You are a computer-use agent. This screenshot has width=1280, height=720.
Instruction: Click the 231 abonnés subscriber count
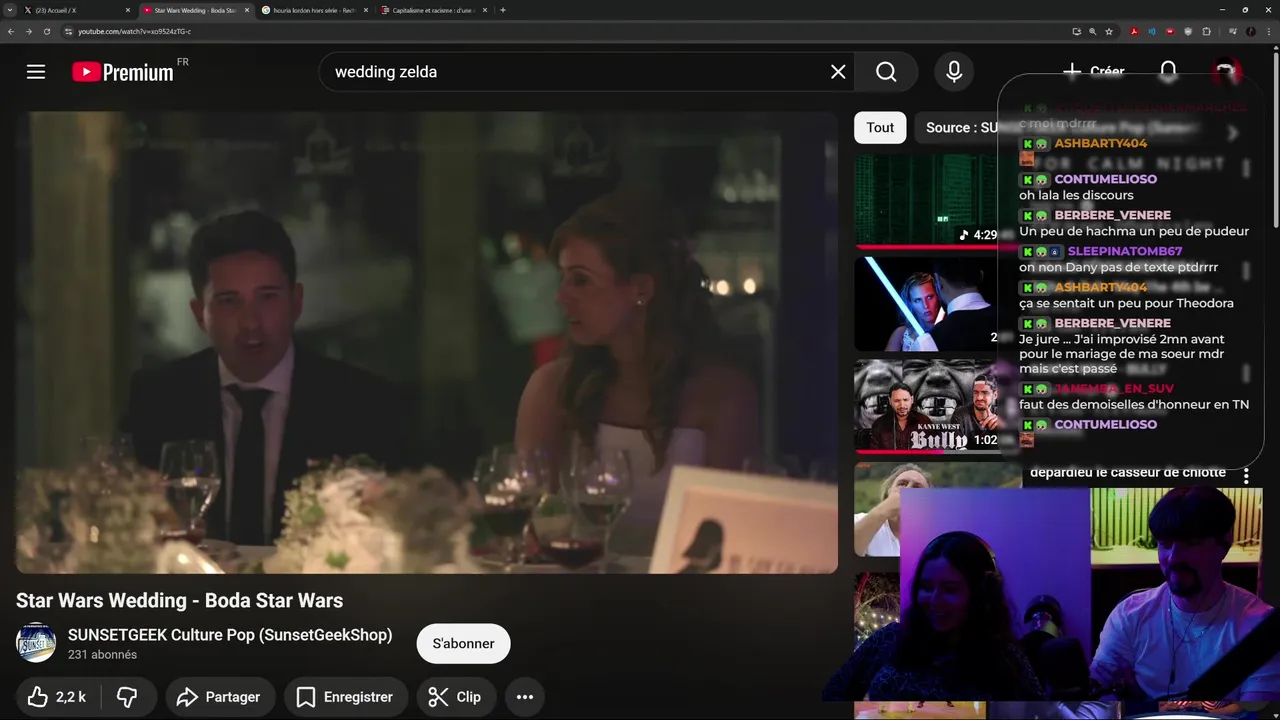102,655
